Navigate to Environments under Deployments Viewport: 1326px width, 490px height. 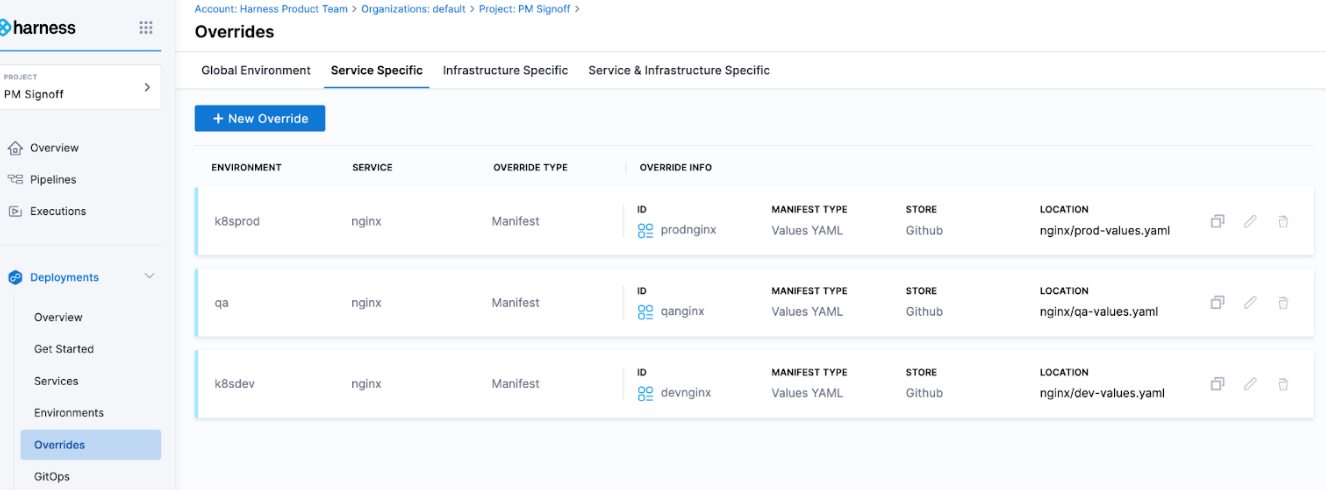coord(69,413)
